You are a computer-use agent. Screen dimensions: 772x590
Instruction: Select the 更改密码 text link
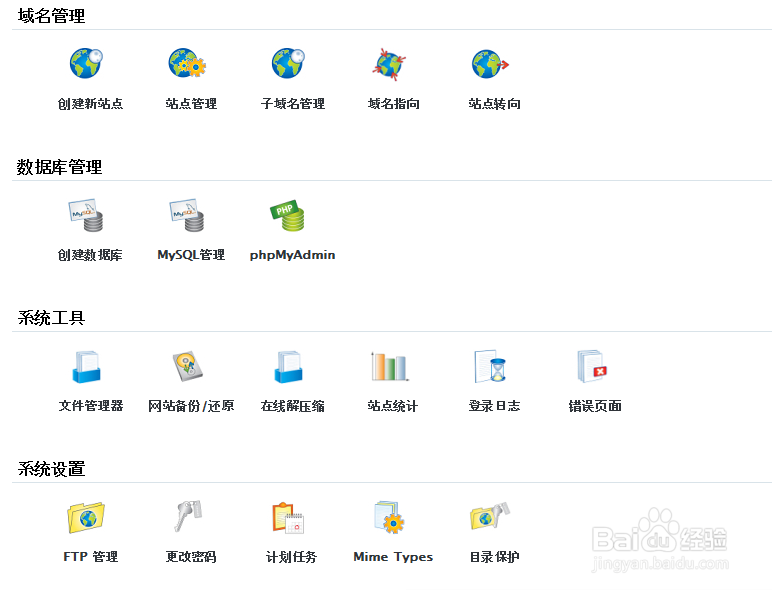coord(191,557)
